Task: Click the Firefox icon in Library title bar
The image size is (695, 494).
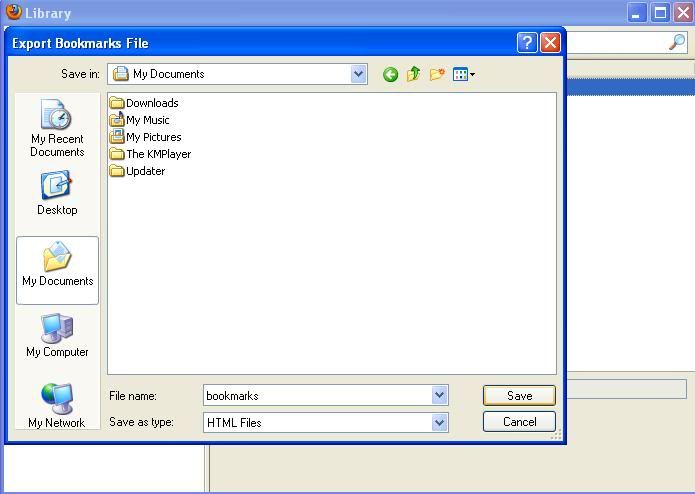Action: click(x=14, y=12)
